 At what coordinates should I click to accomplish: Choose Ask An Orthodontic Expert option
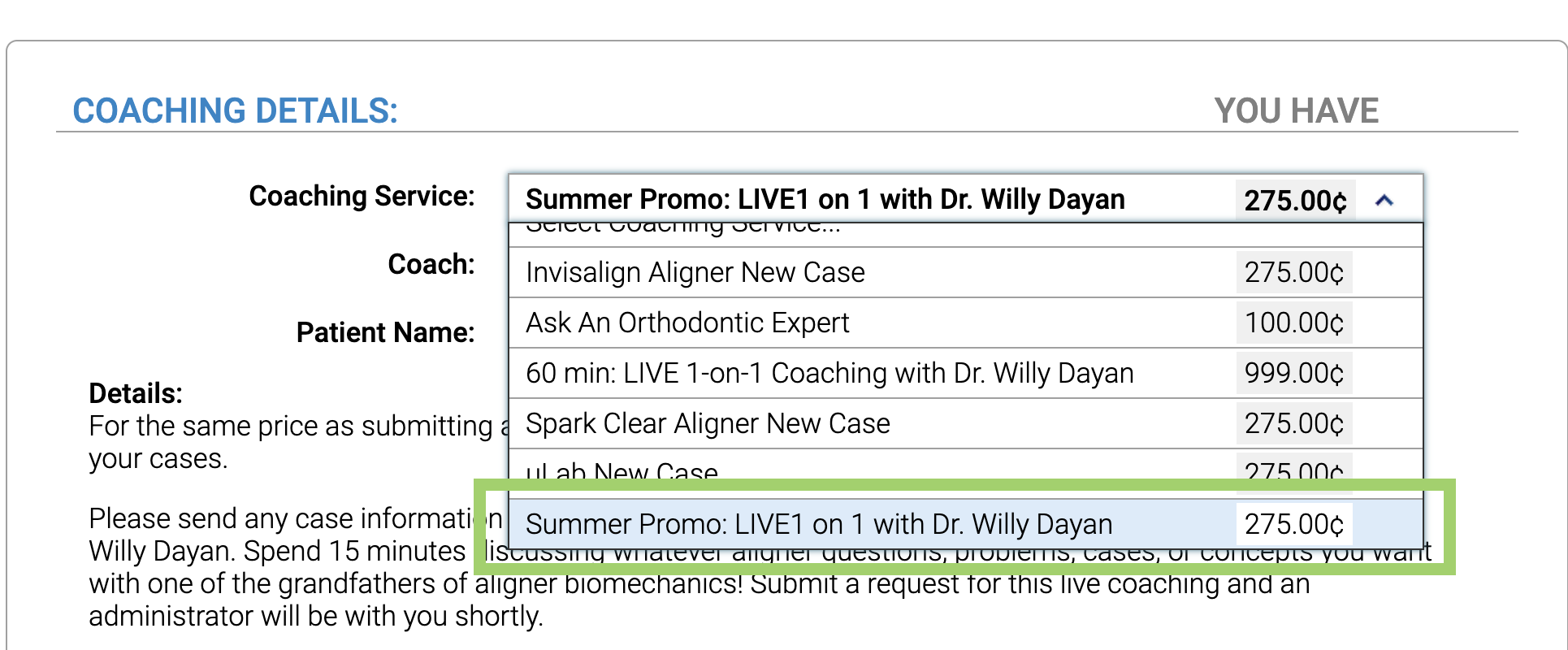click(x=687, y=323)
